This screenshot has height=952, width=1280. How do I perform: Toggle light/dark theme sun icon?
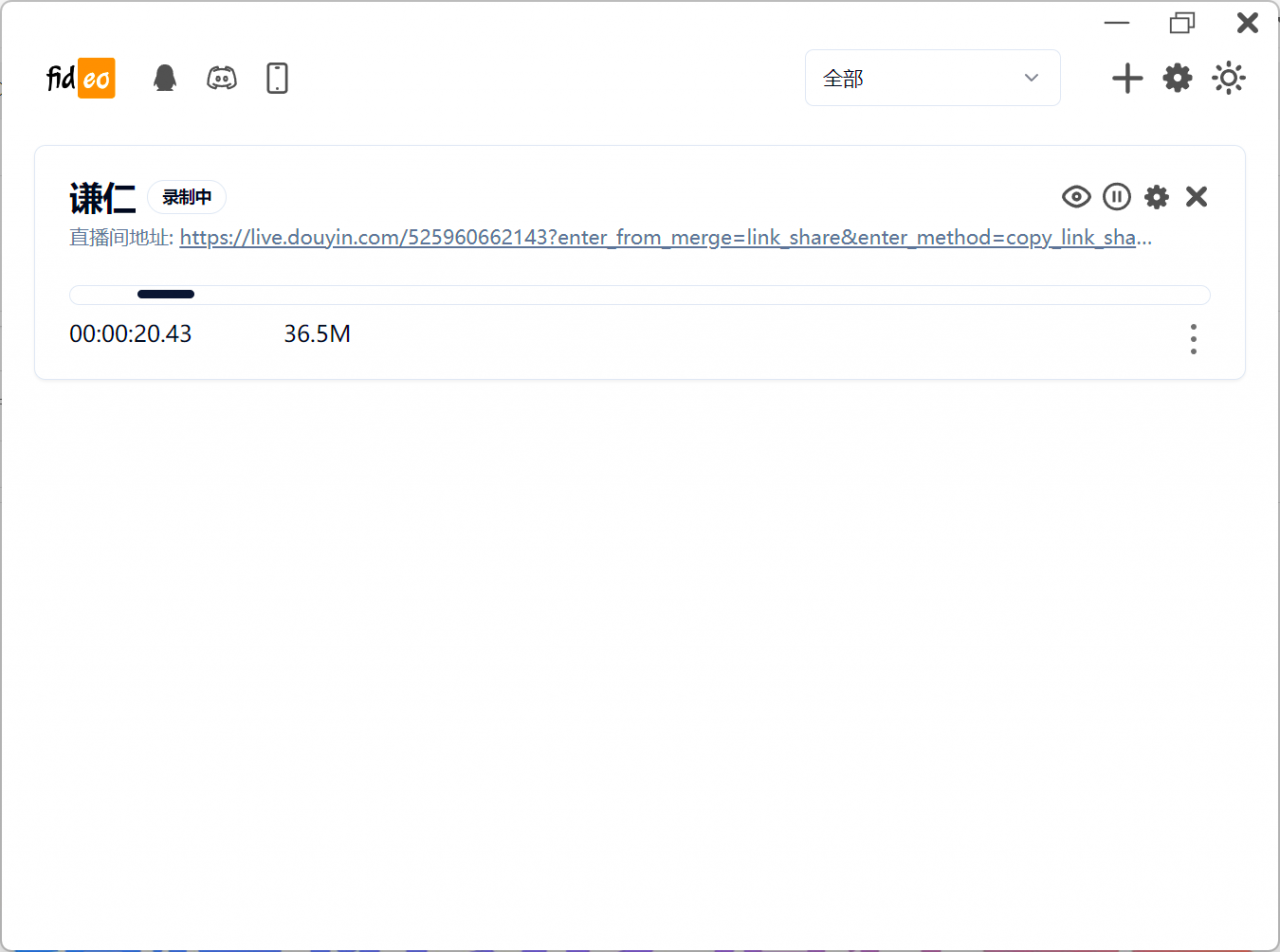pyautogui.click(x=1228, y=78)
